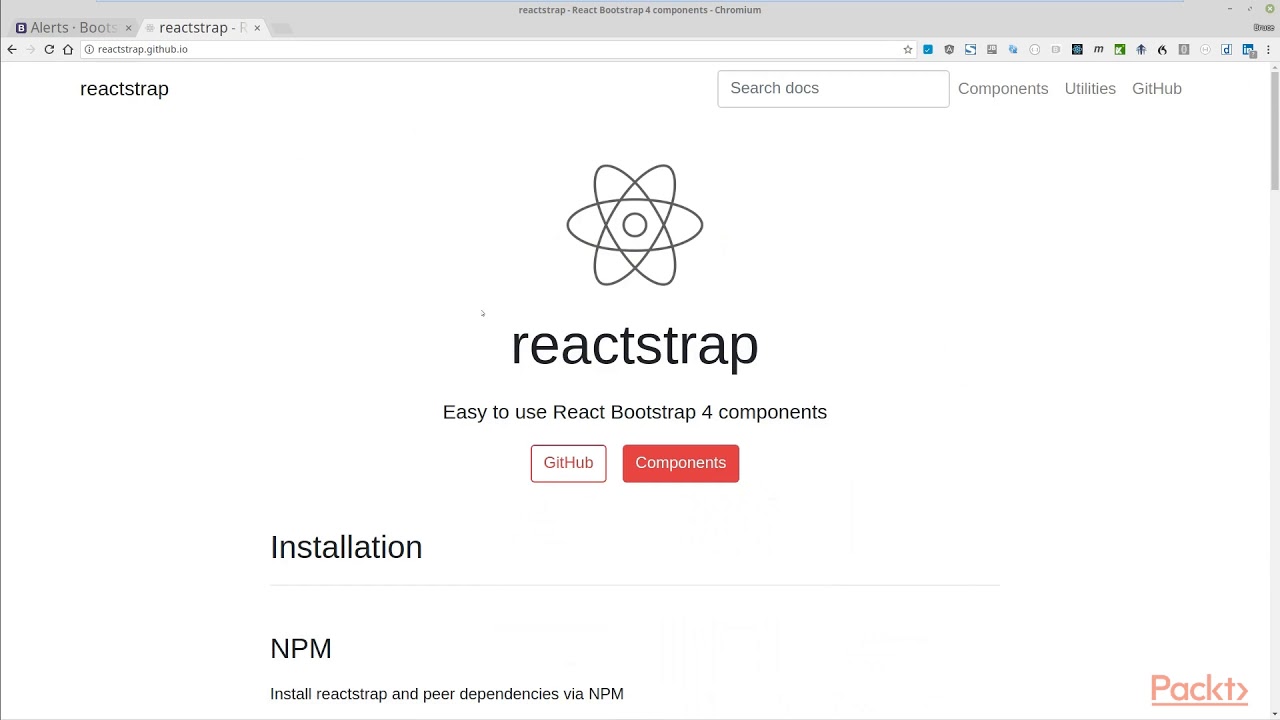Click the outlined GitHub button

pos(568,463)
